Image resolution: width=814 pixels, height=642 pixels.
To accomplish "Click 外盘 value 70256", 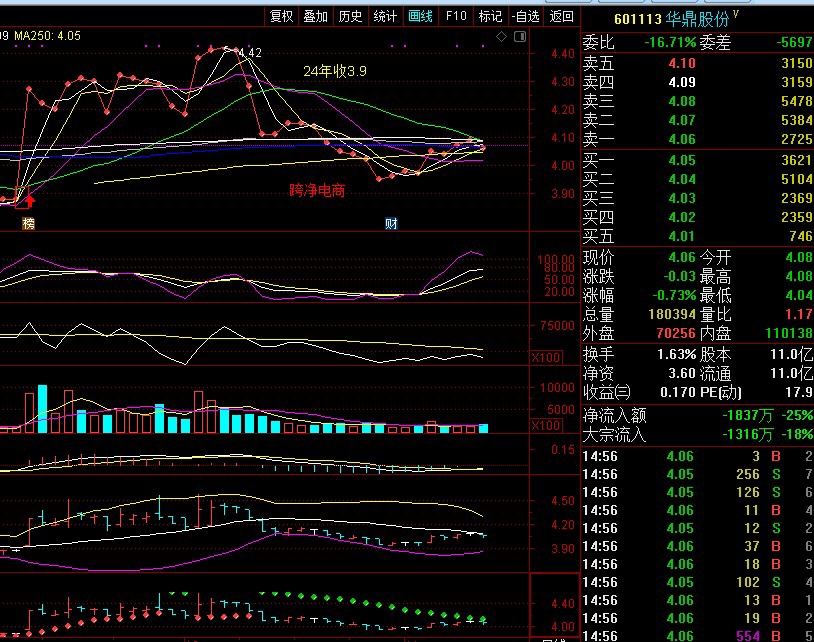I will coord(676,333).
